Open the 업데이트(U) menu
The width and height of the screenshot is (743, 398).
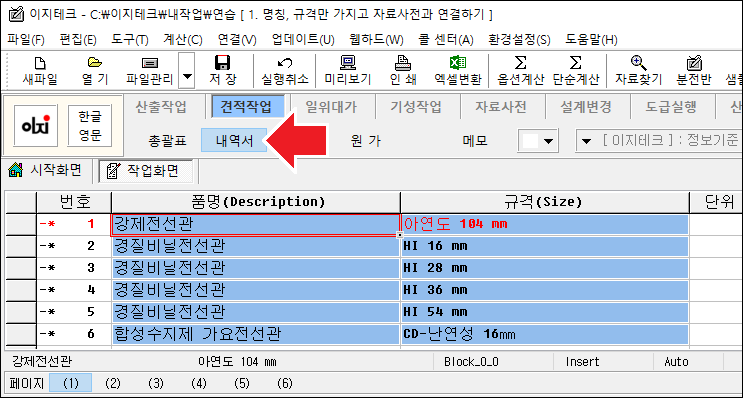pyautogui.click(x=303, y=40)
